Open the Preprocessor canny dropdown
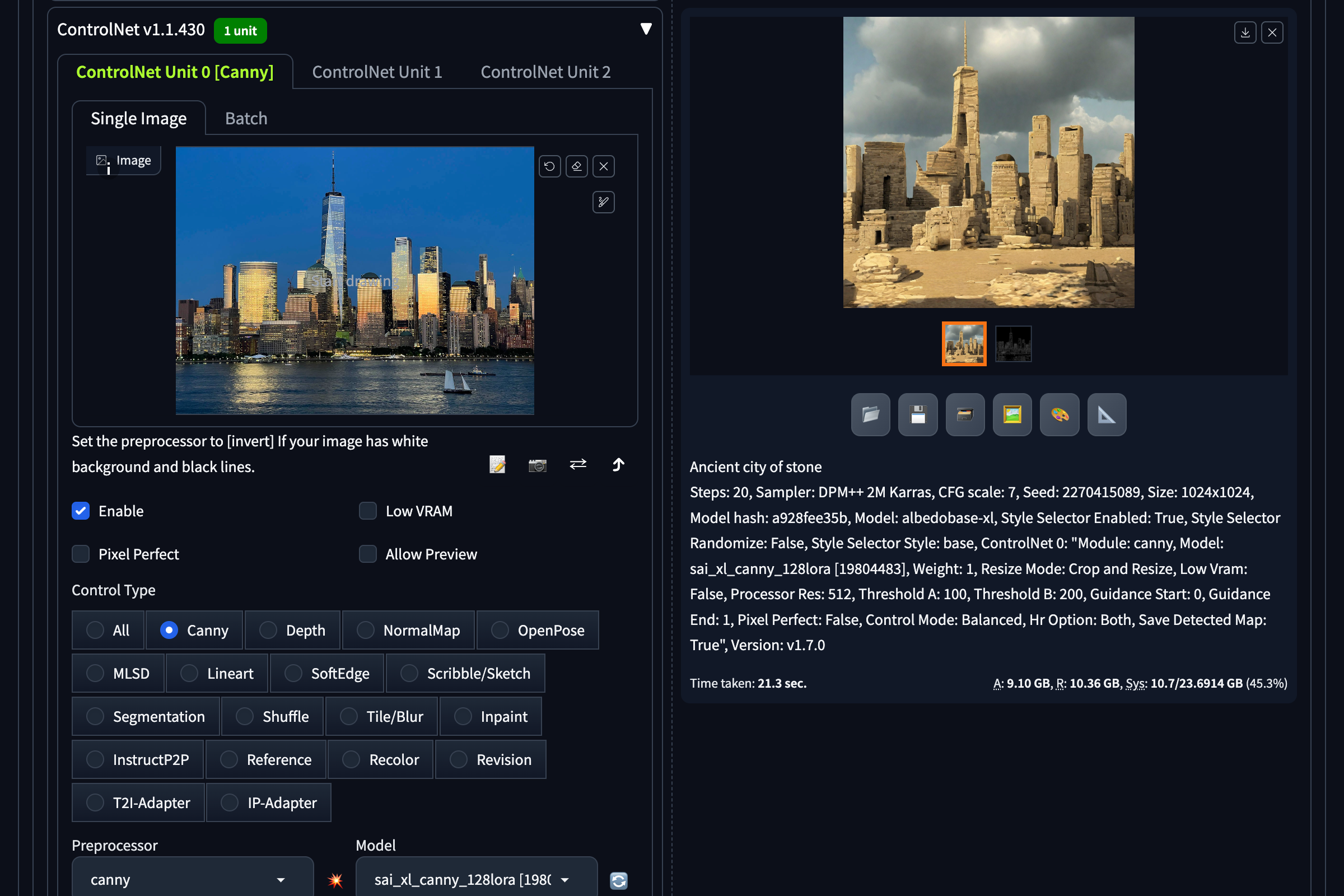 (193, 879)
